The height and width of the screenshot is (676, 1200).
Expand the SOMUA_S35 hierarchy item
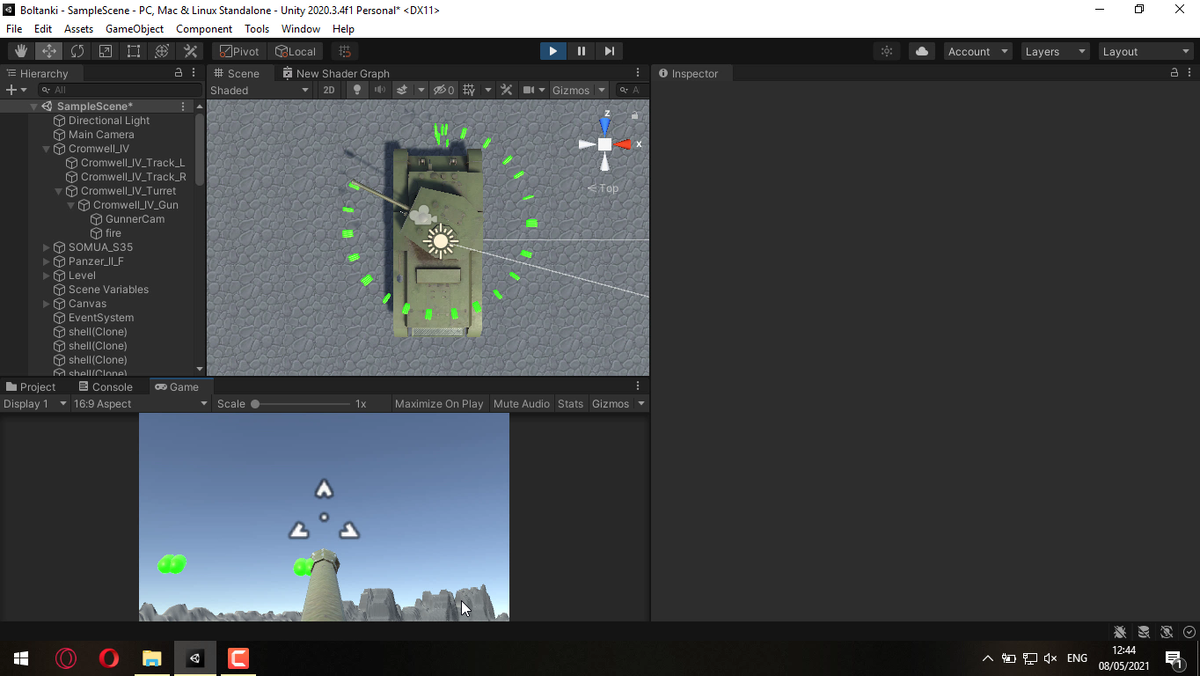coord(46,247)
